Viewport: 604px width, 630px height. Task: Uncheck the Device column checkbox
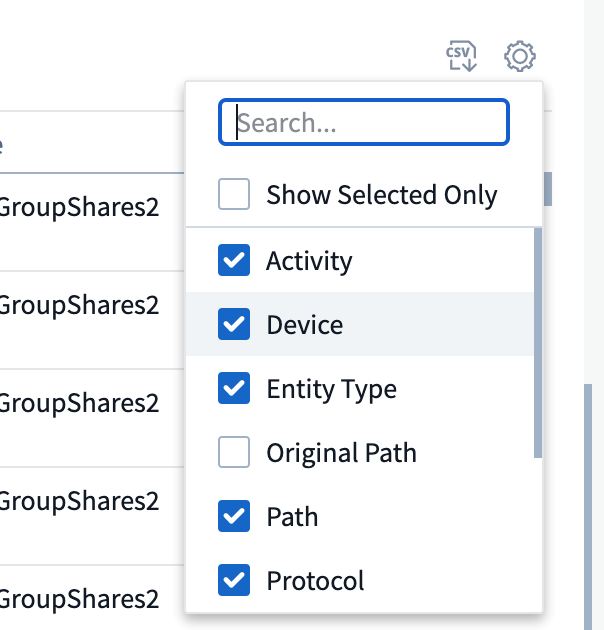pyautogui.click(x=234, y=325)
